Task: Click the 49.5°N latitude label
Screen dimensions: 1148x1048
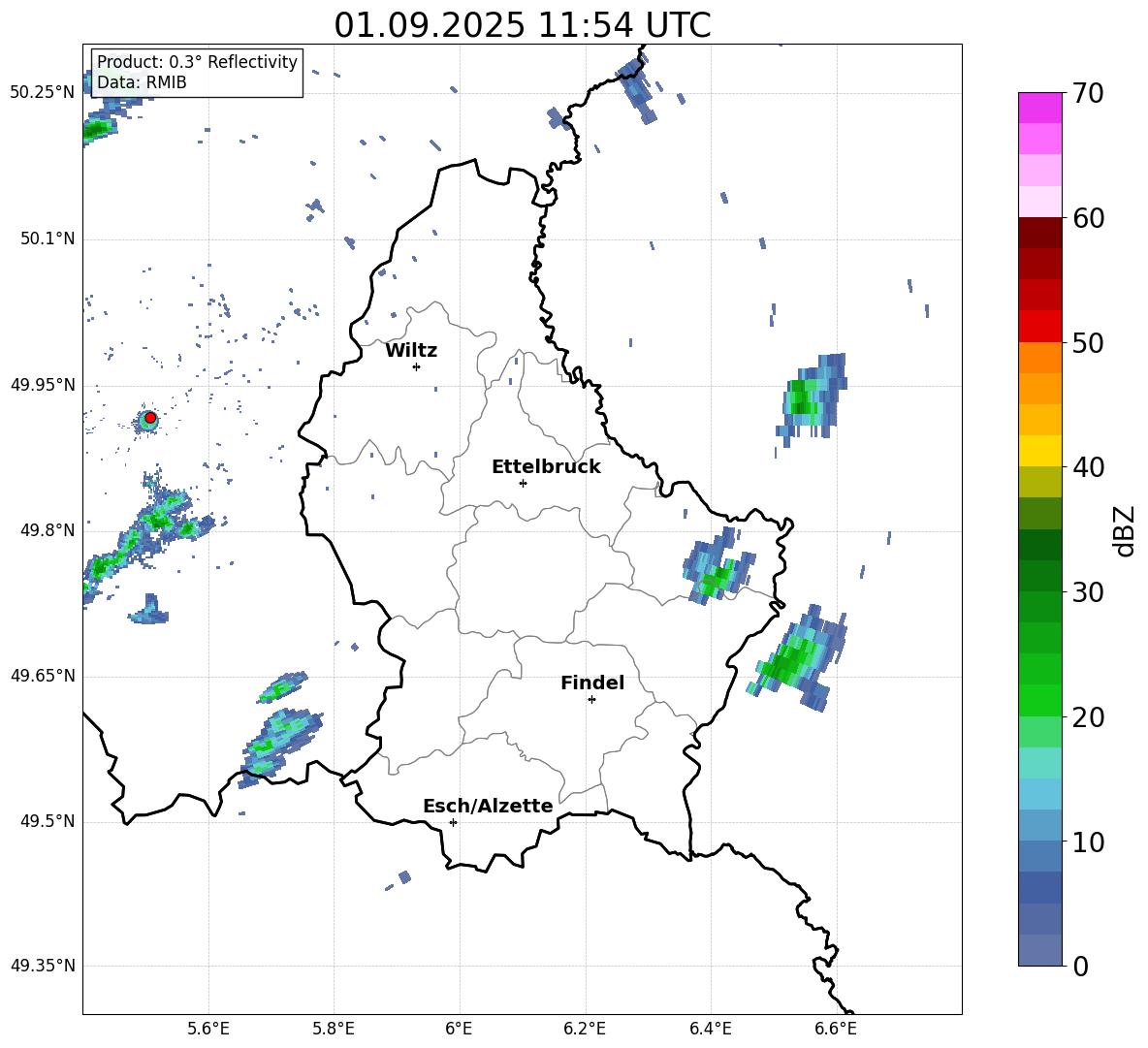Action: click(47, 821)
